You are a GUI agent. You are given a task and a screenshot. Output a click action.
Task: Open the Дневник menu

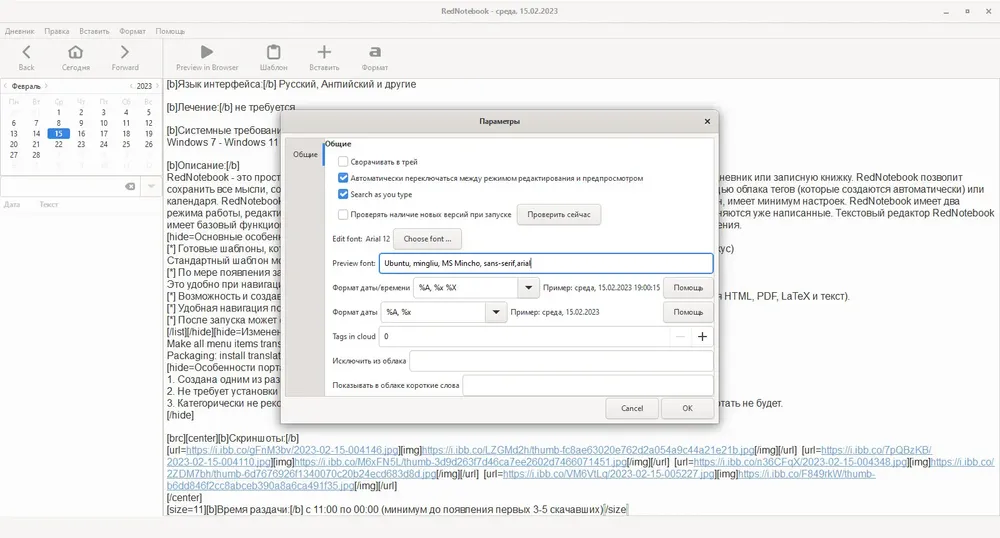20,31
